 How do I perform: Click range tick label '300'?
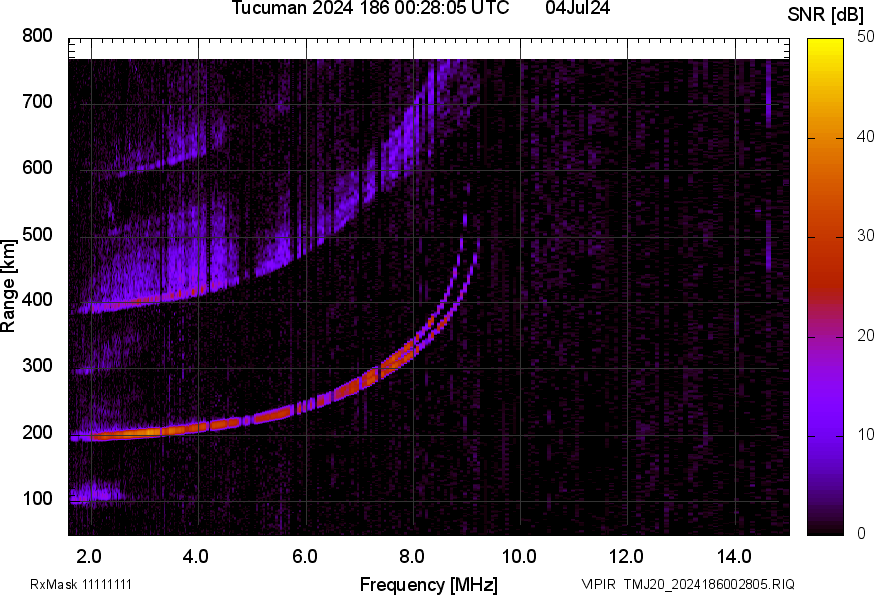(x=37, y=366)
